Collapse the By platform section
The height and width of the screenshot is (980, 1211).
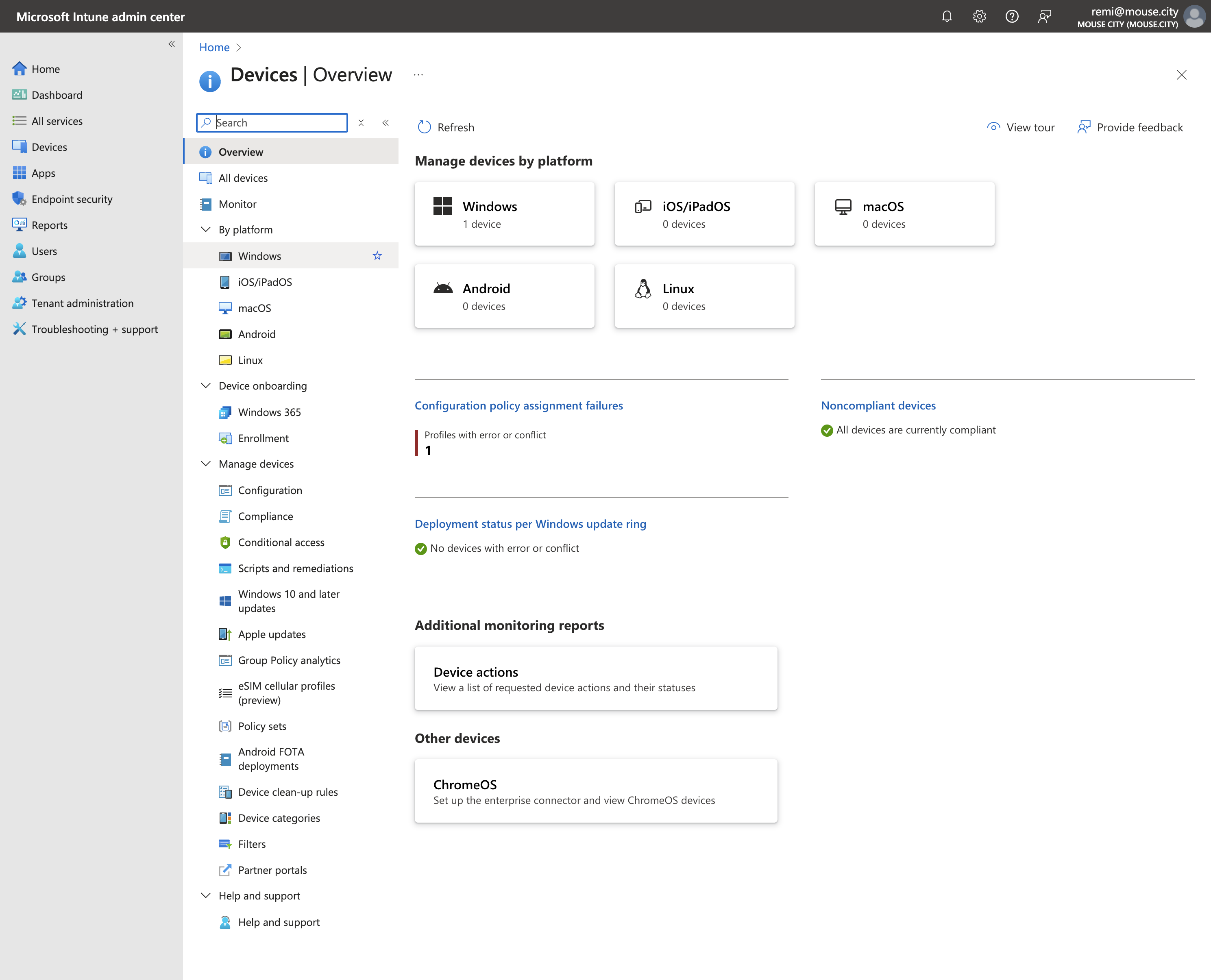coord(205,230)
